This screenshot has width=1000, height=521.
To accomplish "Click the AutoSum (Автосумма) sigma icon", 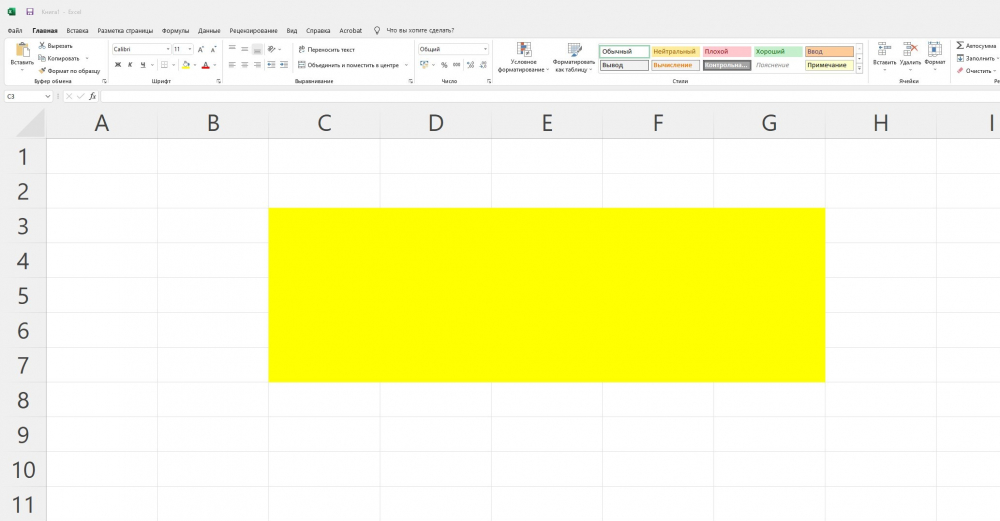I will 960,46.
